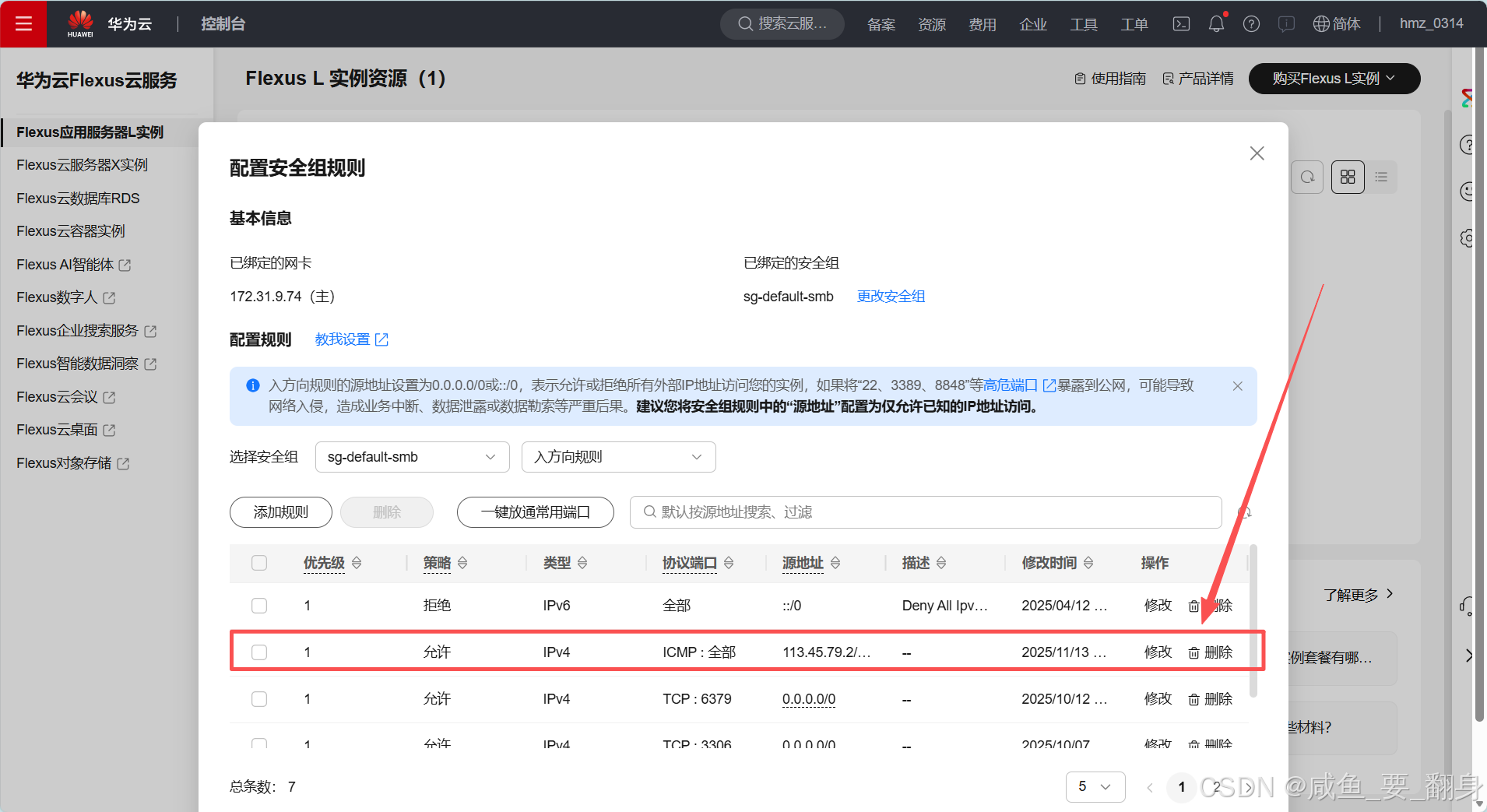Click 一键放通常用端口 button

[x=536, y=512]
